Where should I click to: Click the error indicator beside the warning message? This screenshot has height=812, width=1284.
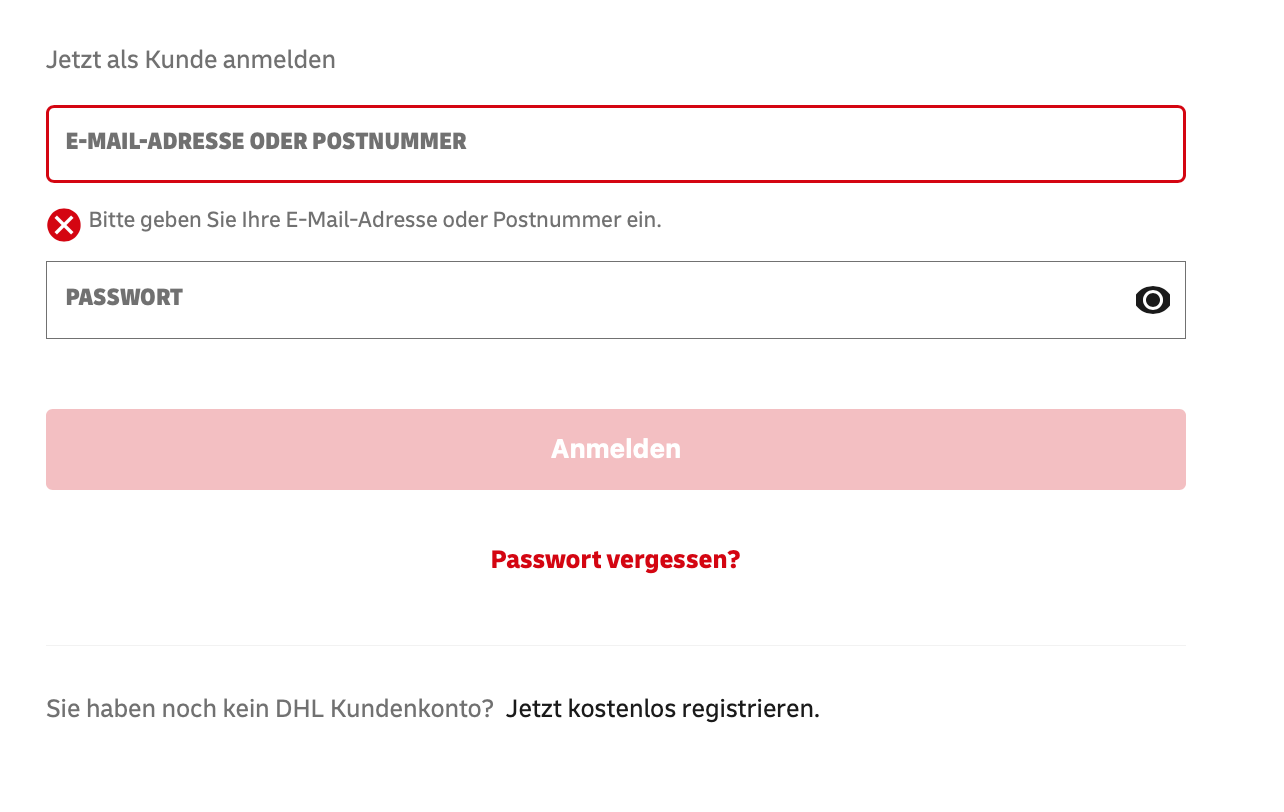[63, 224]
